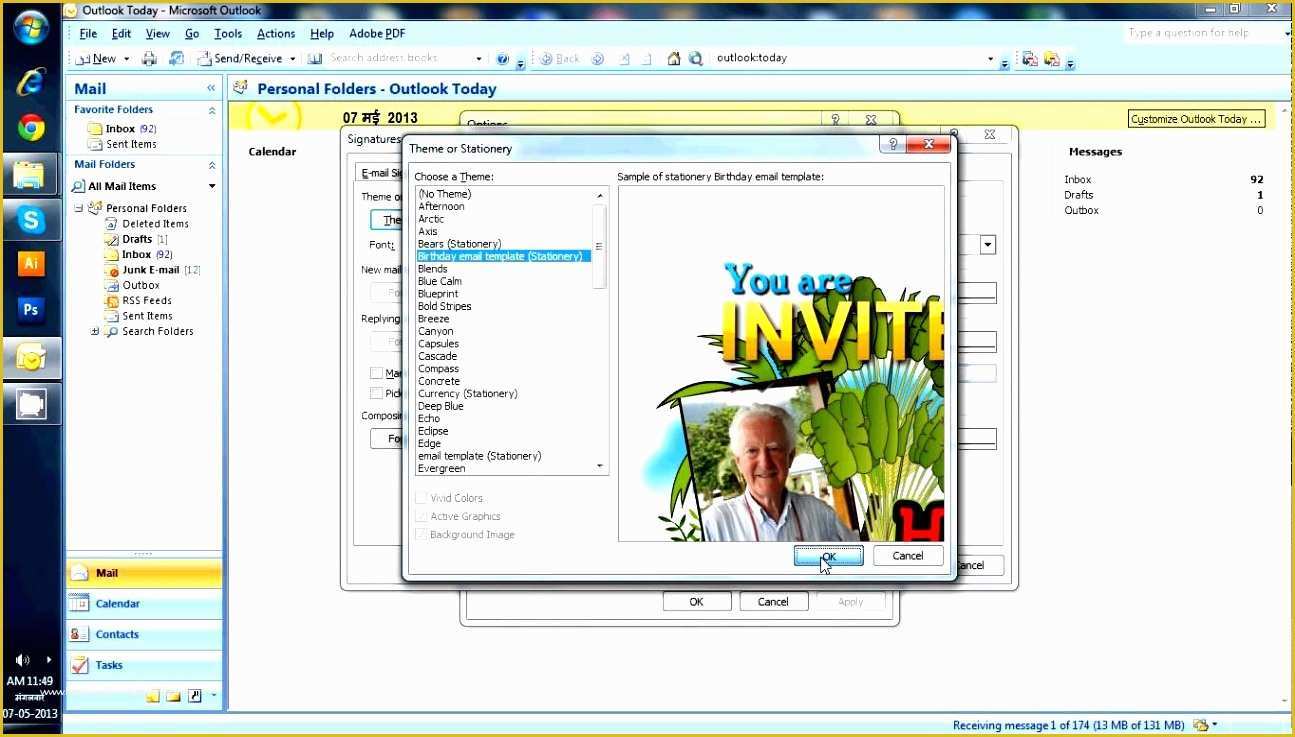Click the Help question mark toolbar icon

(502, 58)
